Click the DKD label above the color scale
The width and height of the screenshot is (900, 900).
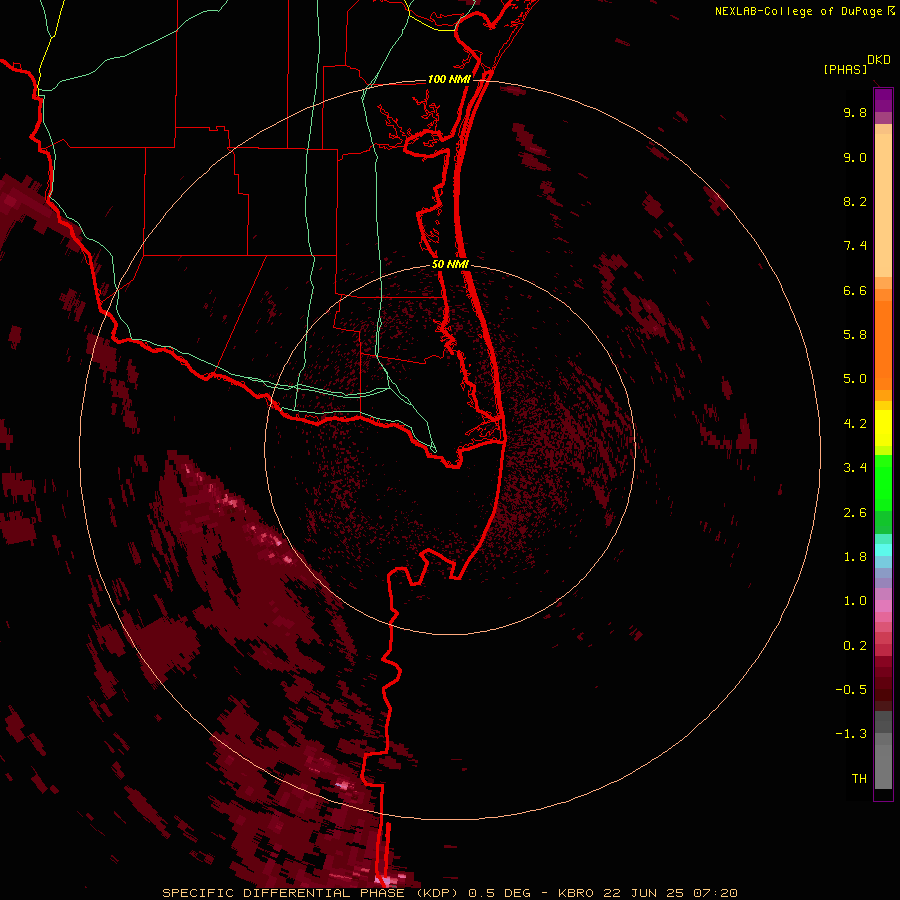point(879,60)
